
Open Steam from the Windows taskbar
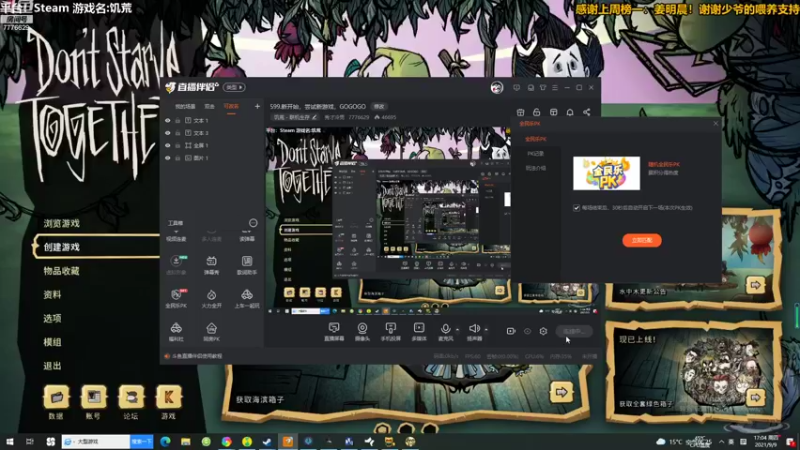tap(267, 441)
